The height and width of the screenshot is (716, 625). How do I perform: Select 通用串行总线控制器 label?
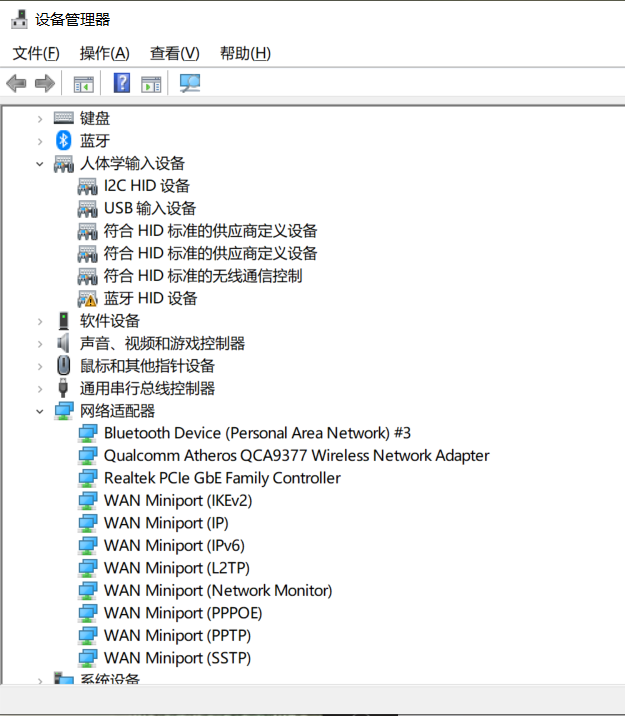click(x=147, y=388)
